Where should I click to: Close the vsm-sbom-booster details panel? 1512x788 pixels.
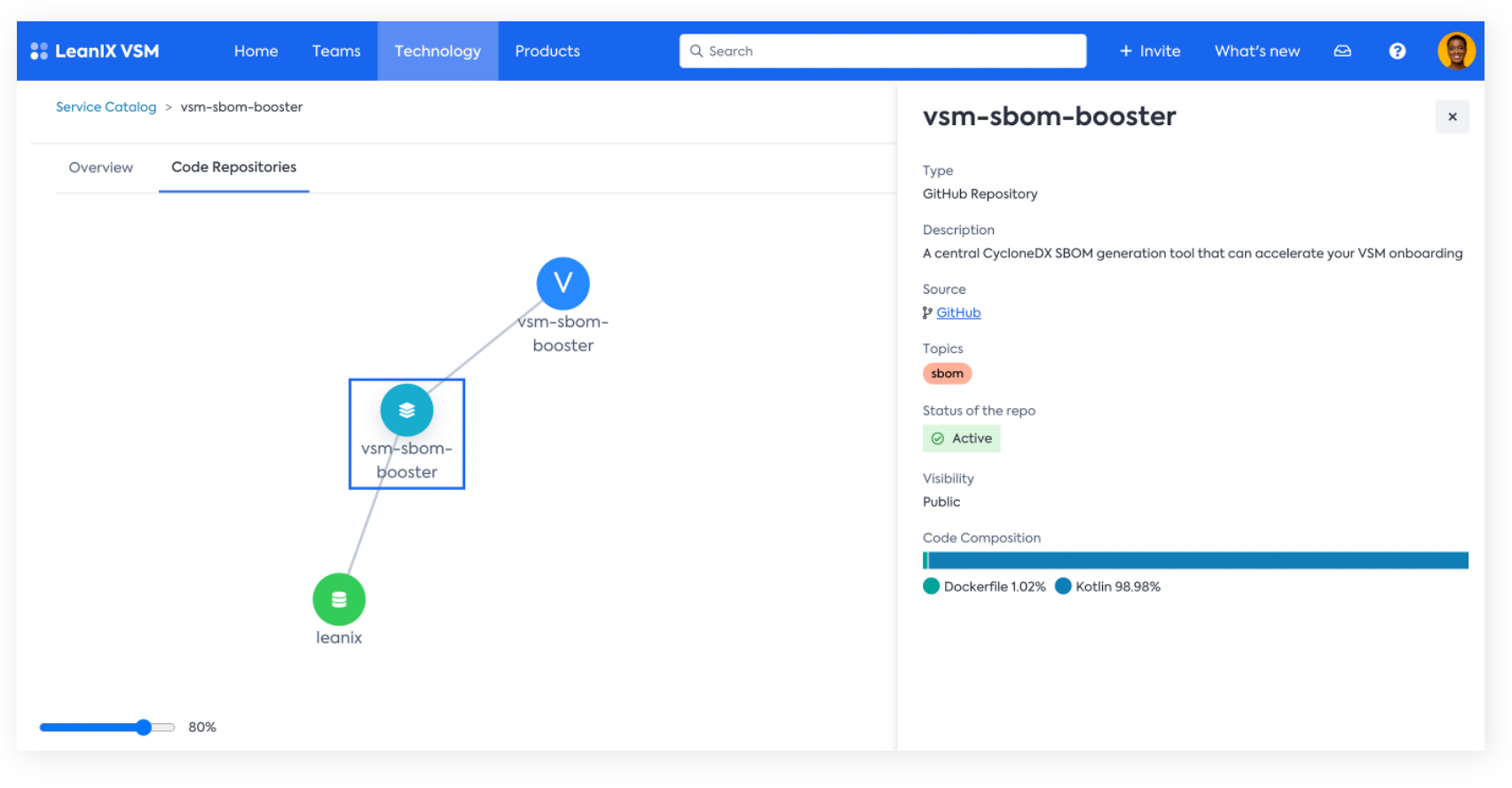1453,117
